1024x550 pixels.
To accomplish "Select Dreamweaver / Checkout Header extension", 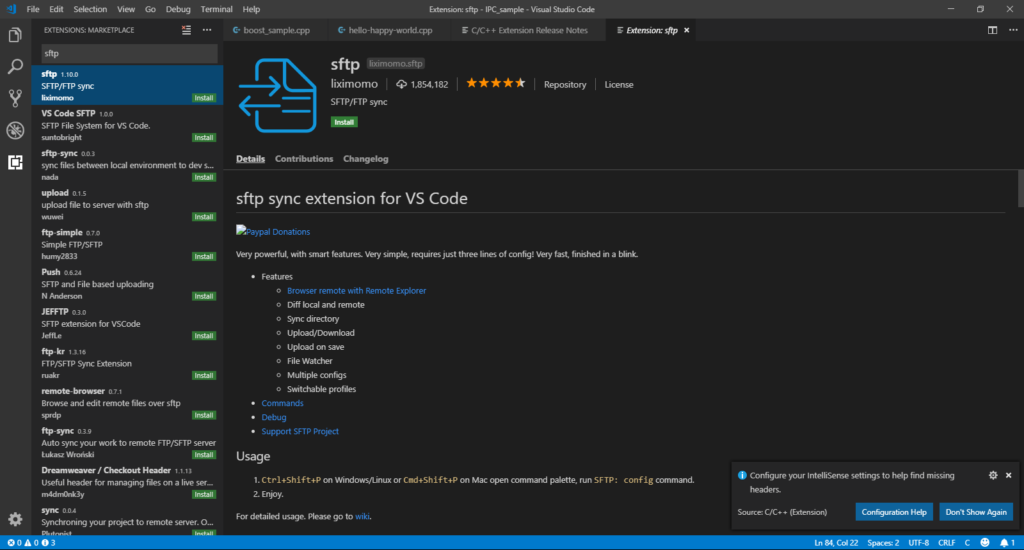I will pyautogui.click(x=127, y=482).
